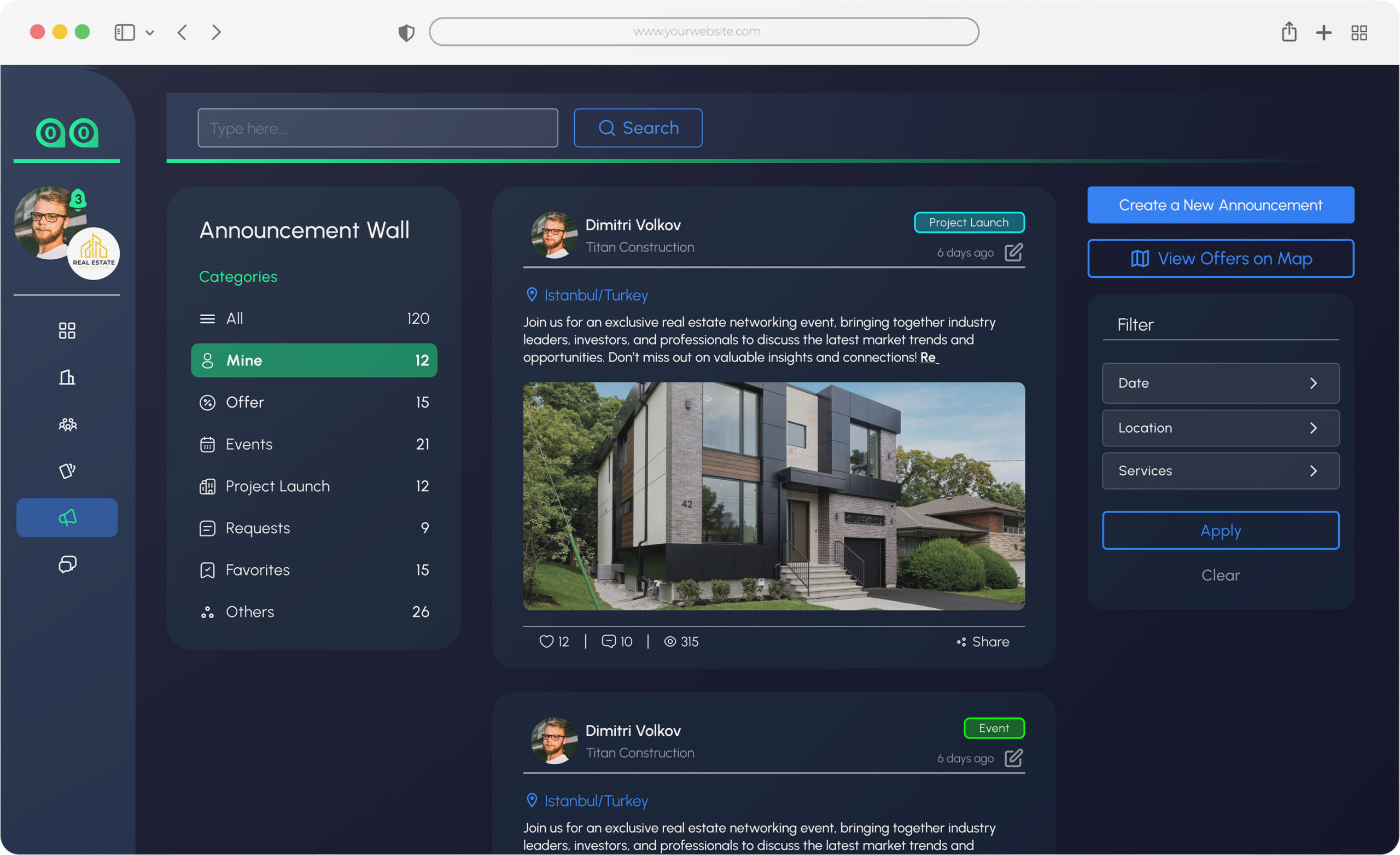Expand the Services filter
Screen dimensions: 1400x855
1221,470
